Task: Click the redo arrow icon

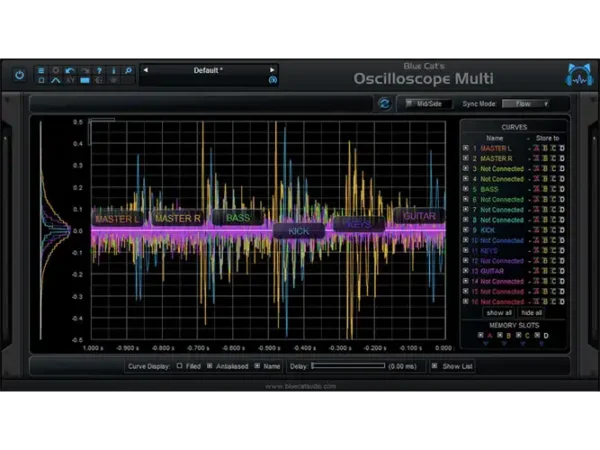Action: point(85,70)
